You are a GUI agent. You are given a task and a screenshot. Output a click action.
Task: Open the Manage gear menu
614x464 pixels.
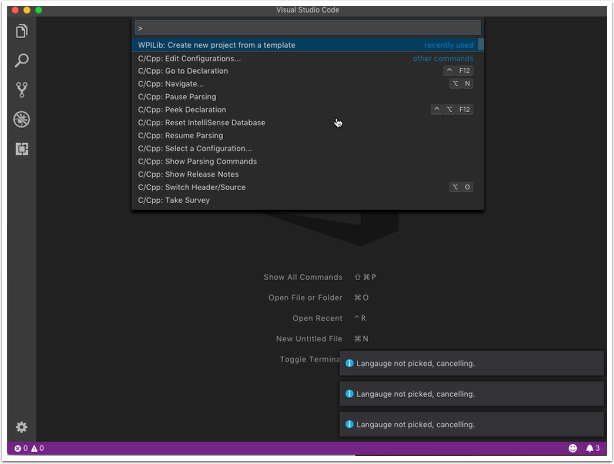[22, 427]
